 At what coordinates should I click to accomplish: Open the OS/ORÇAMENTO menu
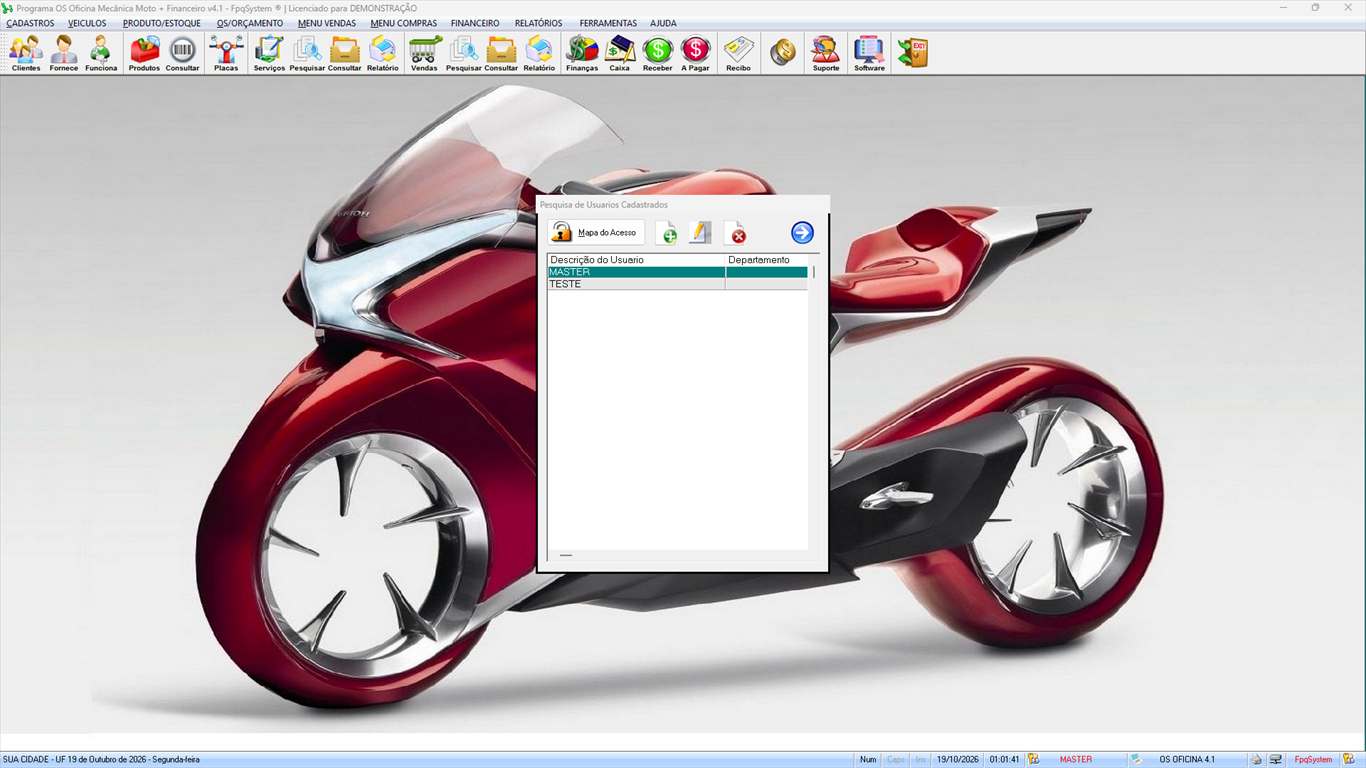(x=250, y=23)
